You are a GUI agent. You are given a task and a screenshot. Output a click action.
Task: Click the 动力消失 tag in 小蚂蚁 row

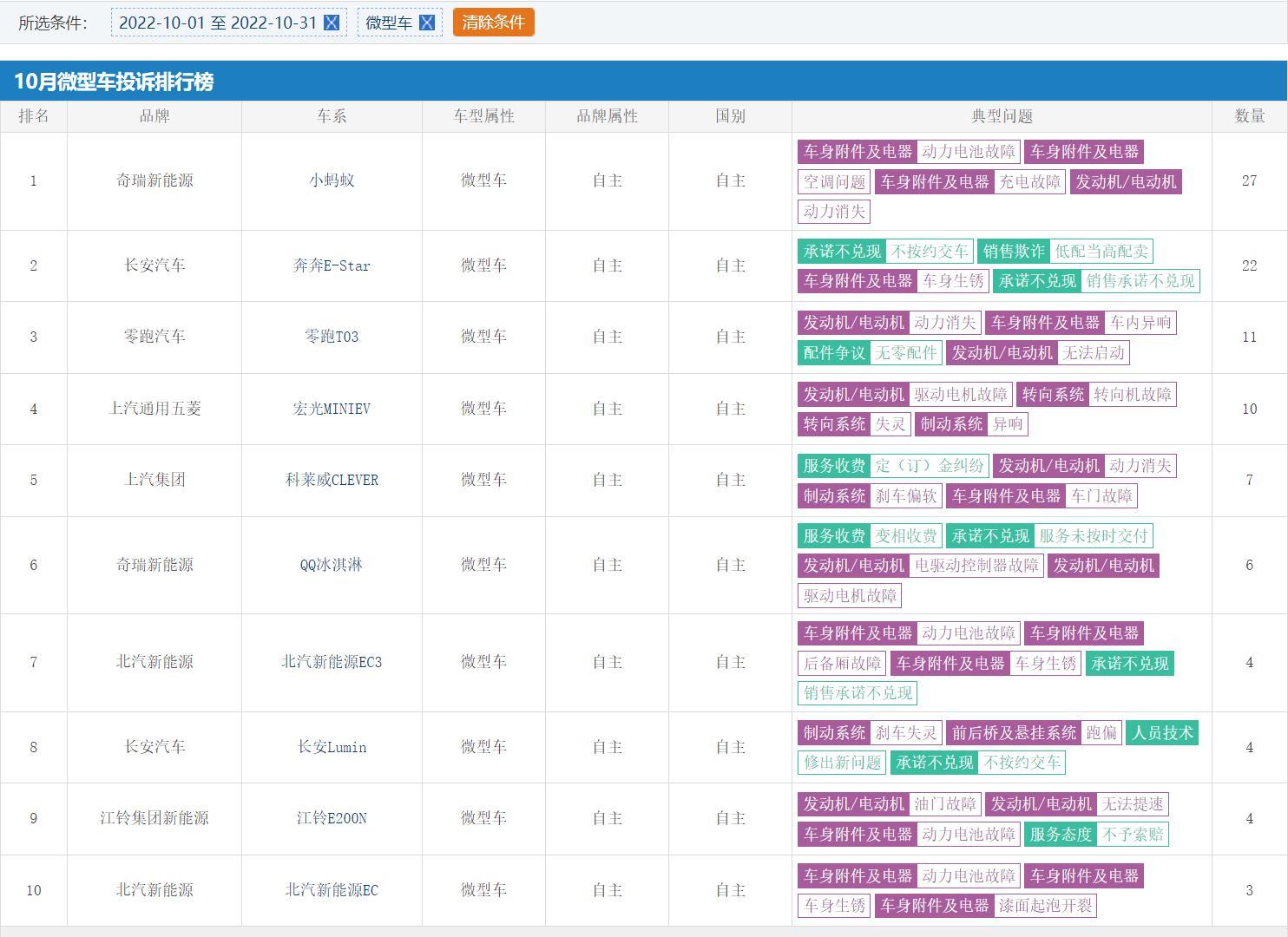[834, 212]
